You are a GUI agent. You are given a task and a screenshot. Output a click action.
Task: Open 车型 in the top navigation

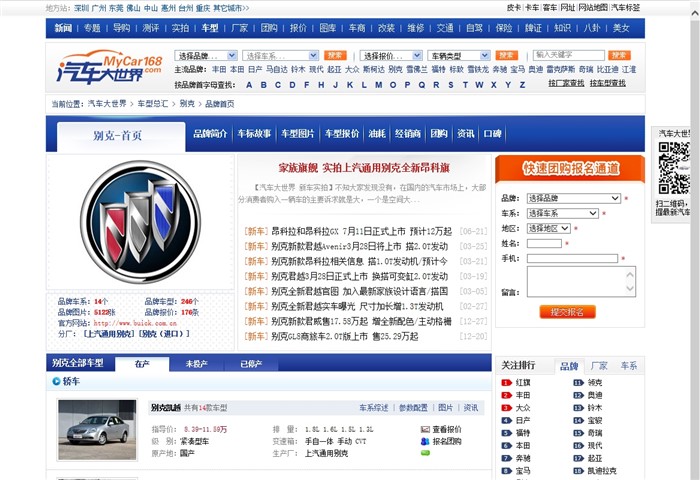209,28
